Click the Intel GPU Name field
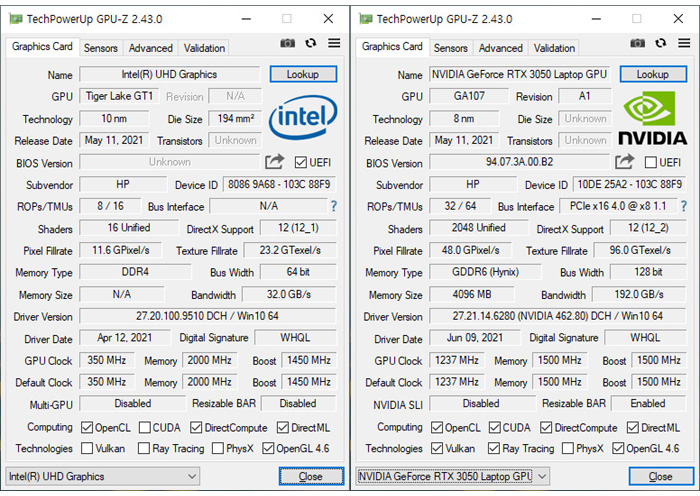The height and width of the screenshot is (496, 700). click(x=170, y=74)
